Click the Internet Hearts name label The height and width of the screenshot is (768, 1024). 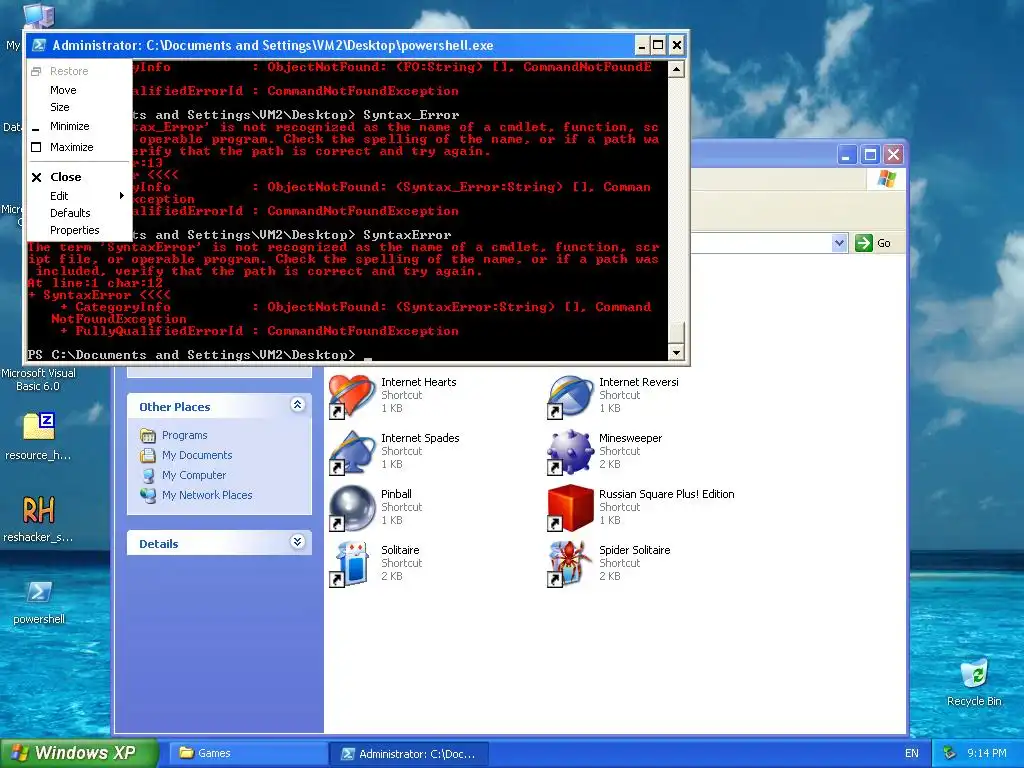click(x=419, y=382)
